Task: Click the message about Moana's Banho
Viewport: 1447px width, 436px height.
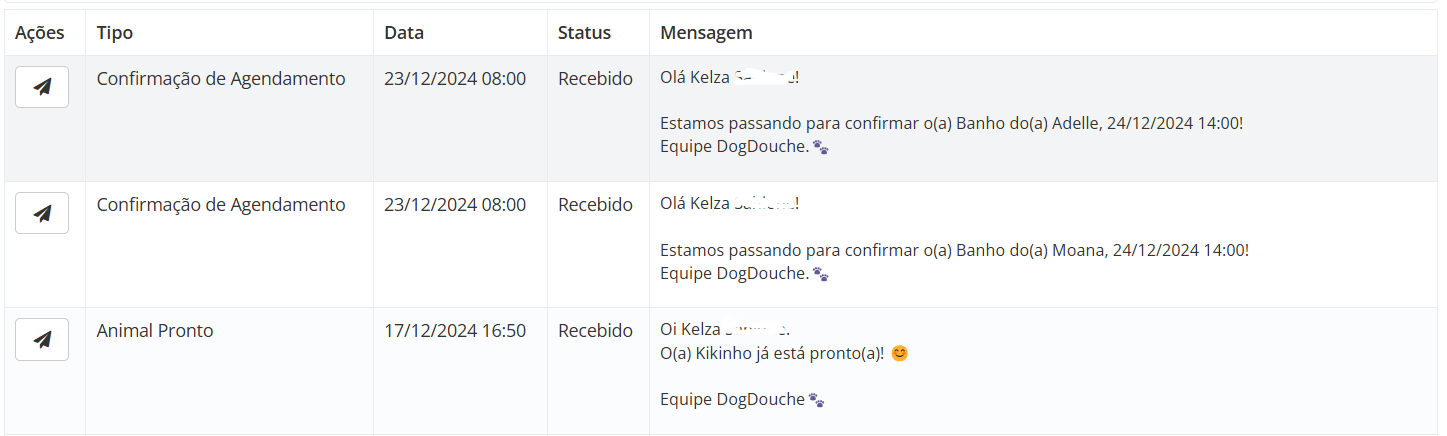Action: [x=954, y=250]
